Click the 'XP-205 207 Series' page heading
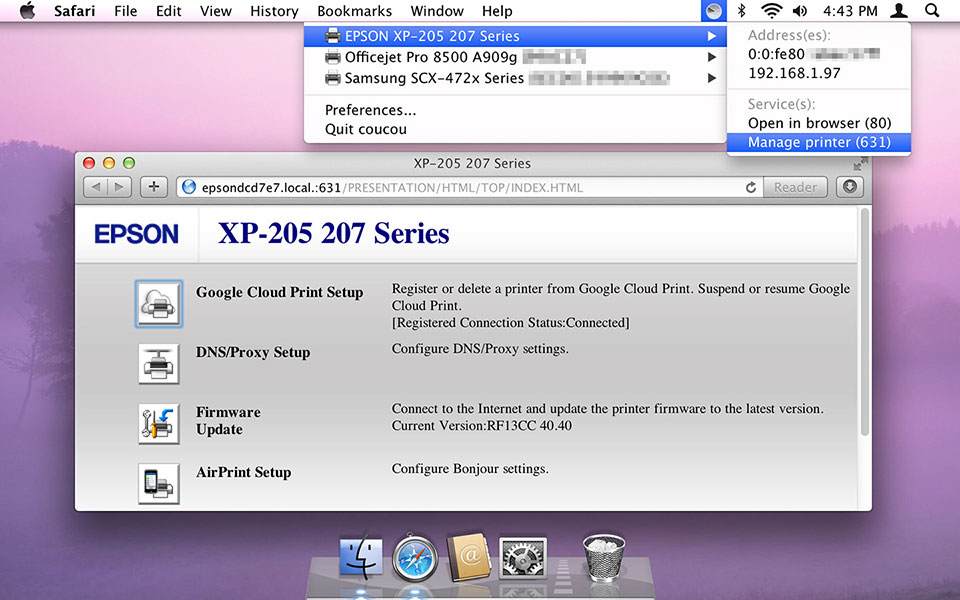 334,233
